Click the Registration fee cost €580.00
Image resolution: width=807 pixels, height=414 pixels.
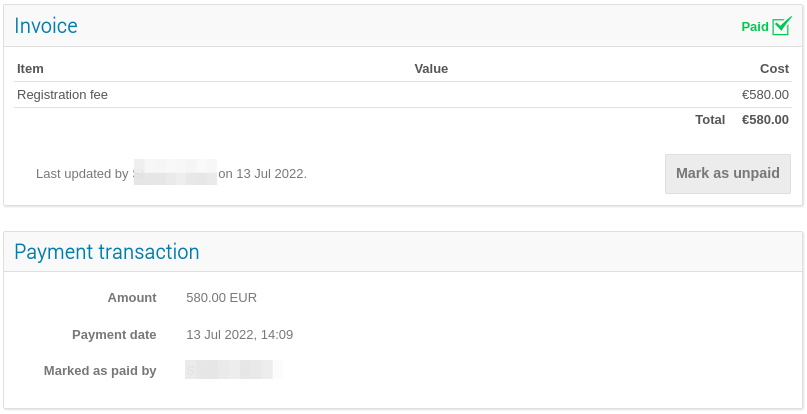click(x=765, y=95)
